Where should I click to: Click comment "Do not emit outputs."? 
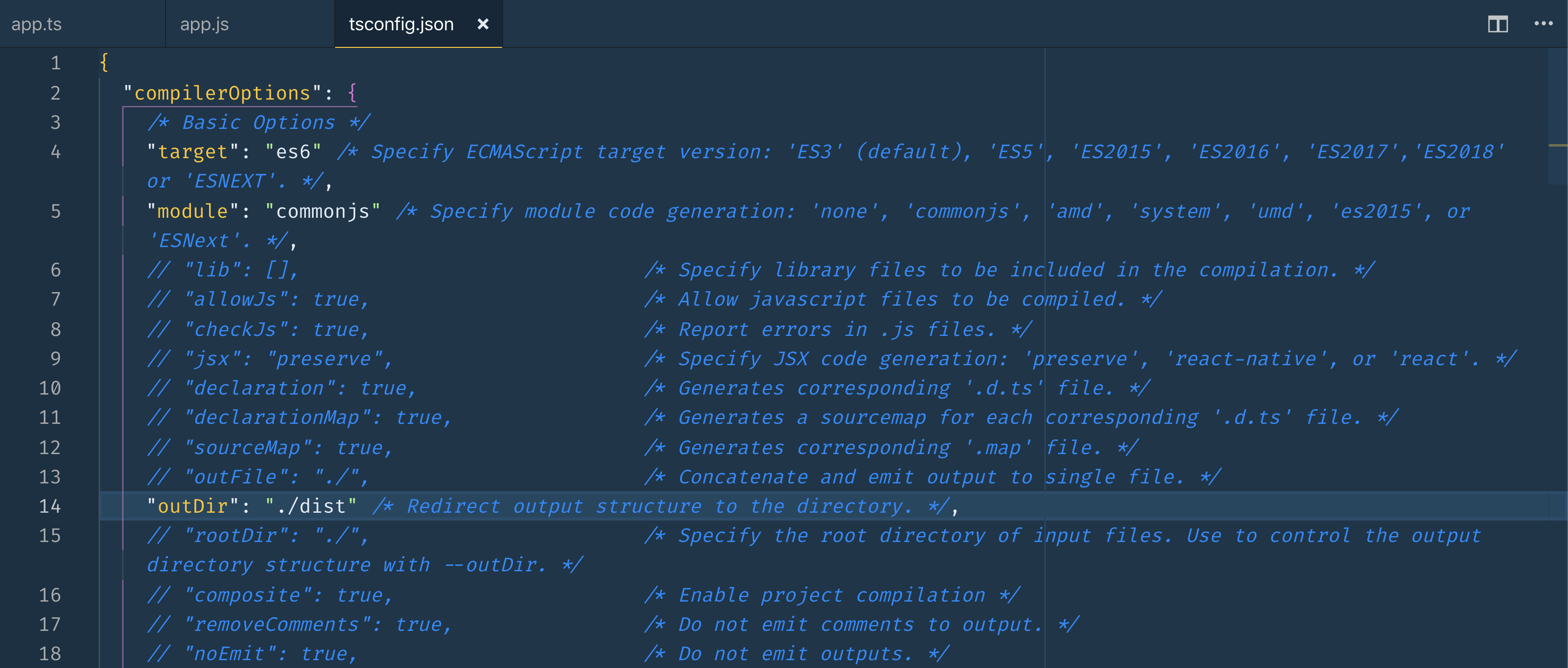coord(797,654)
